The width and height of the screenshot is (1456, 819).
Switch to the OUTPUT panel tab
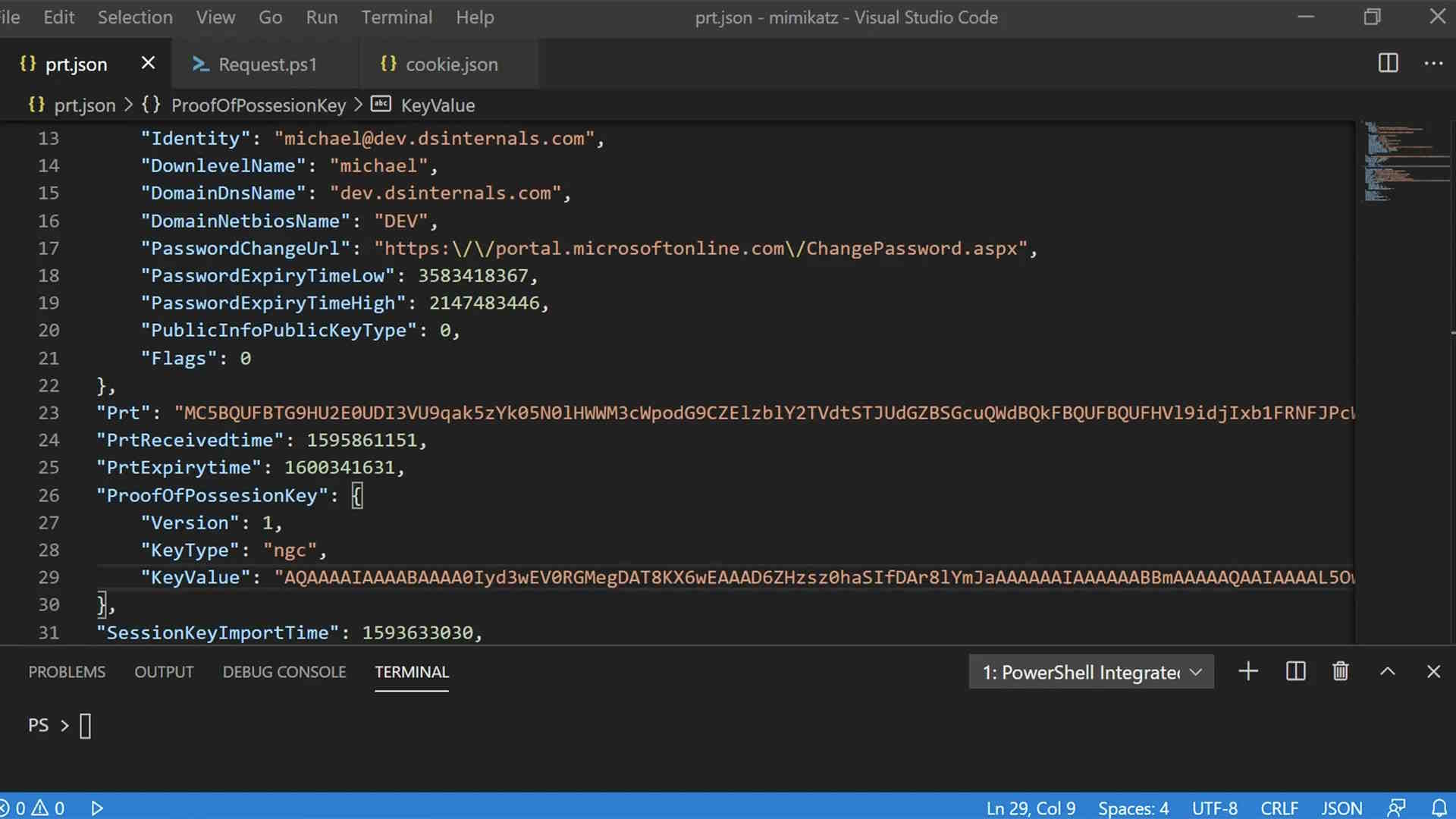coord(164,672)
